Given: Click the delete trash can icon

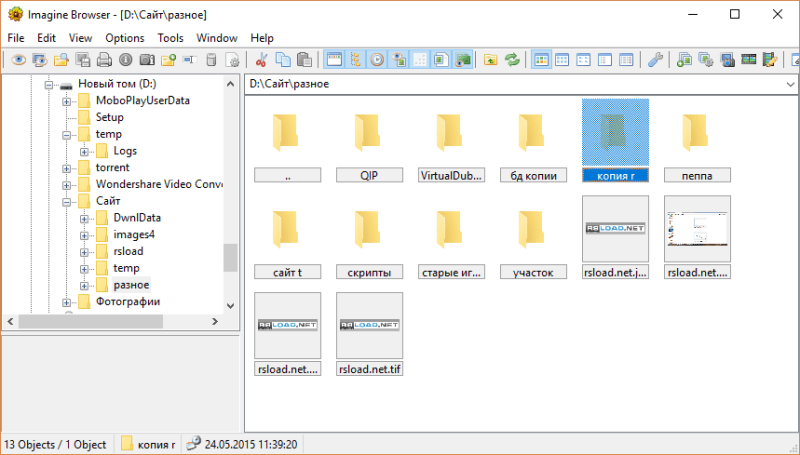Looking at the screenshot, I should (211, 60).
